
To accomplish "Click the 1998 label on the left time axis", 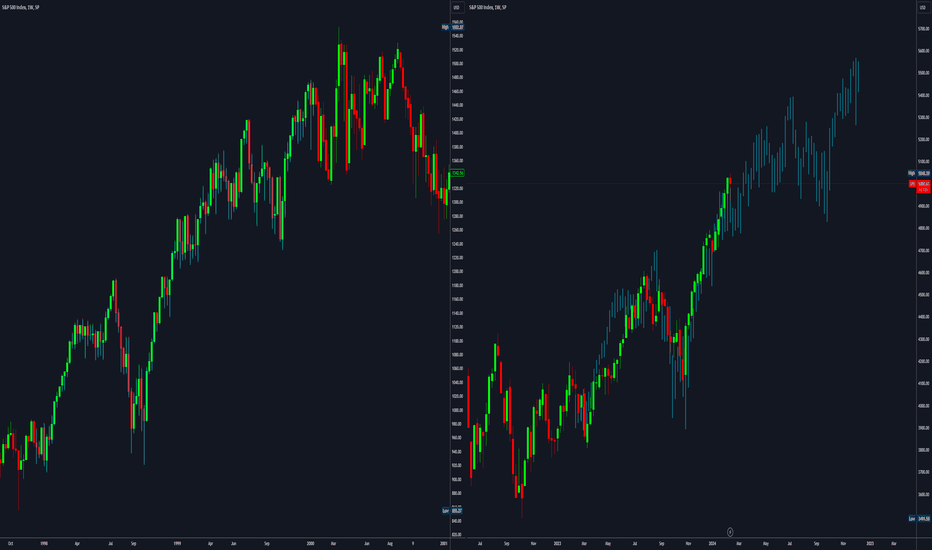I will (44, 543).
